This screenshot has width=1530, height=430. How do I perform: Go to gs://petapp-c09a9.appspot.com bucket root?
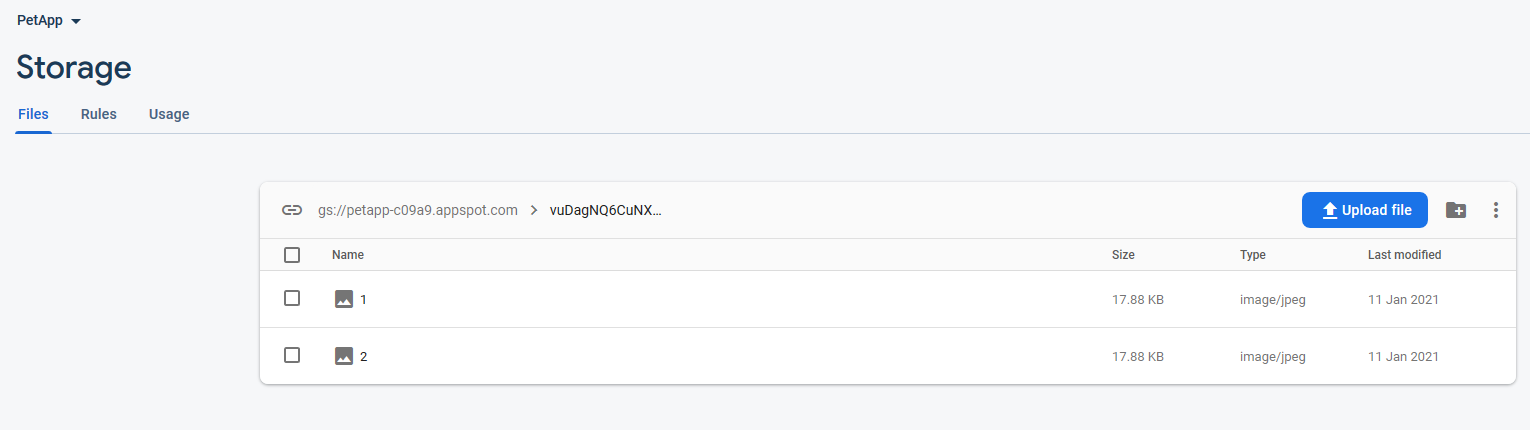click(x=418, y=210)
